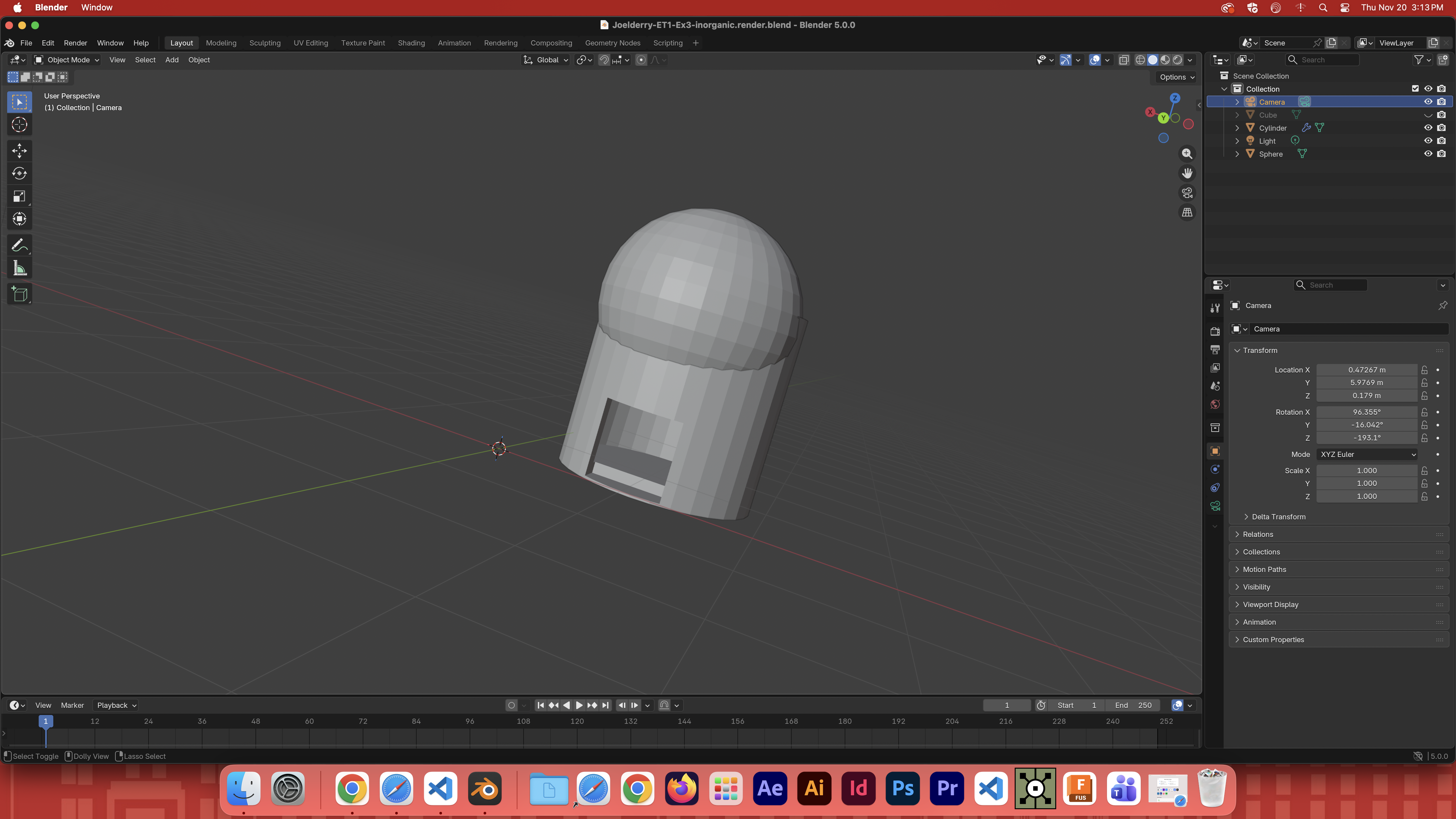Open the Render menu
Viewport: 1456px width, 819px height.
75,43
